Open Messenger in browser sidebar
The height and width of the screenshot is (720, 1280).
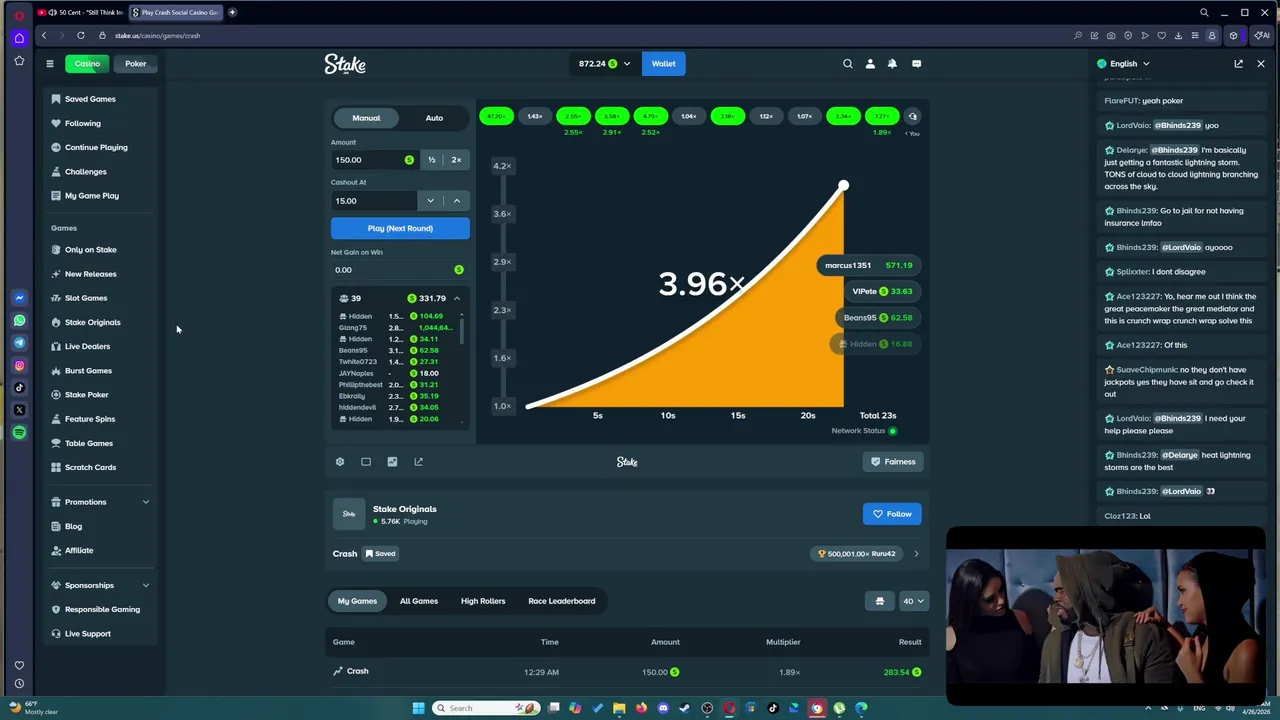click(x=19, y=298)
